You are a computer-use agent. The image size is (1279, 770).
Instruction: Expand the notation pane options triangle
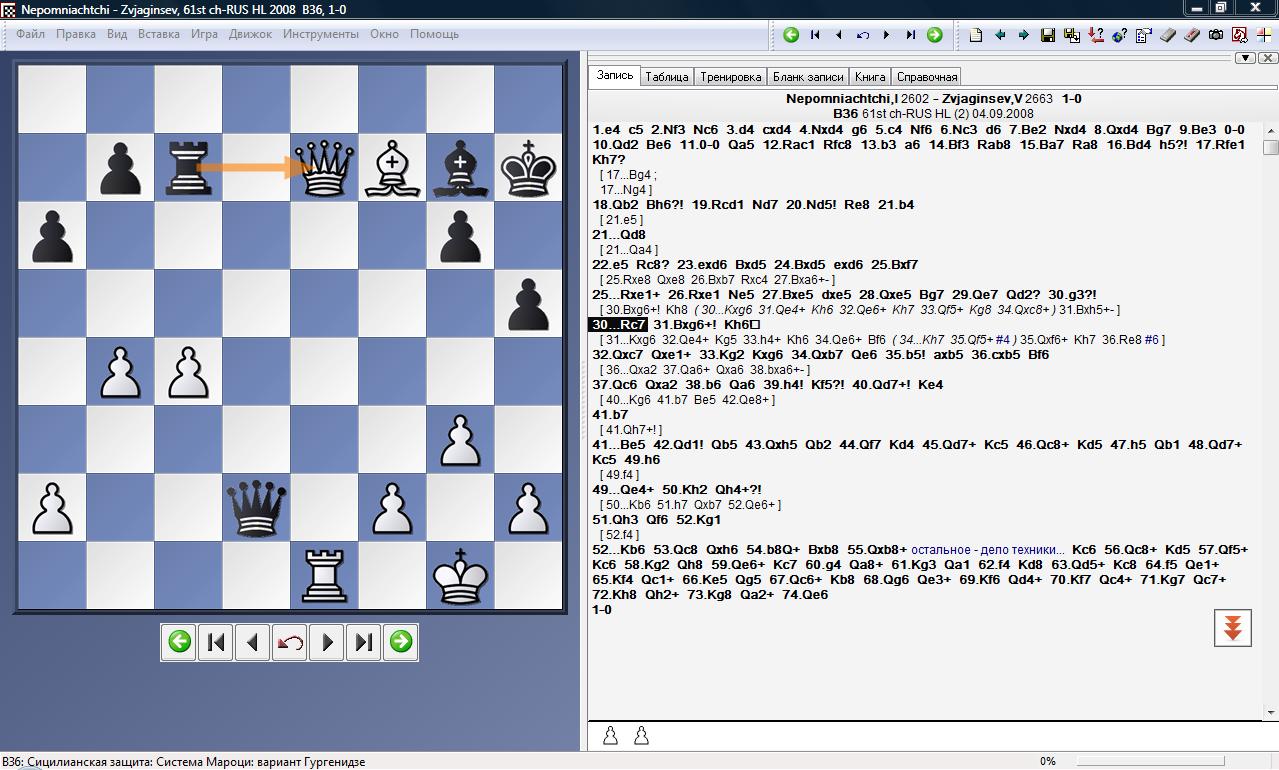point(1245,58)
